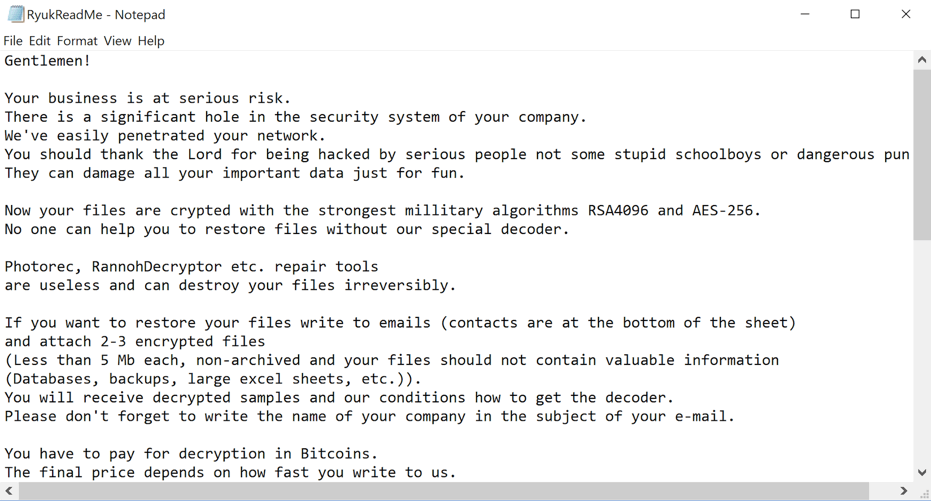Viewport: 931px width, 501px height.
Task: Open the Edit menu
Action: click(40, 41)
